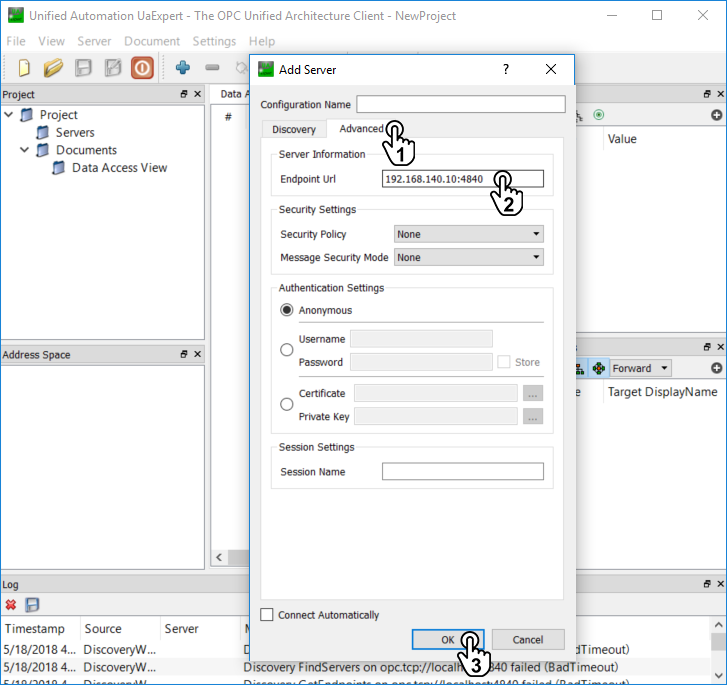
Task: Click the green circle icon in Attributes panel
Action: [599, 115]
